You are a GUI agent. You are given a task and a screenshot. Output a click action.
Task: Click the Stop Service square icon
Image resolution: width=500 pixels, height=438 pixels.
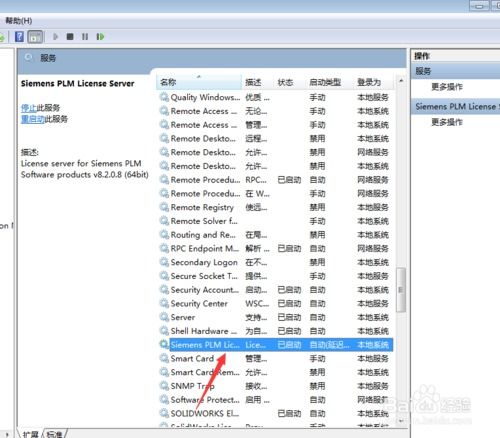70,36
